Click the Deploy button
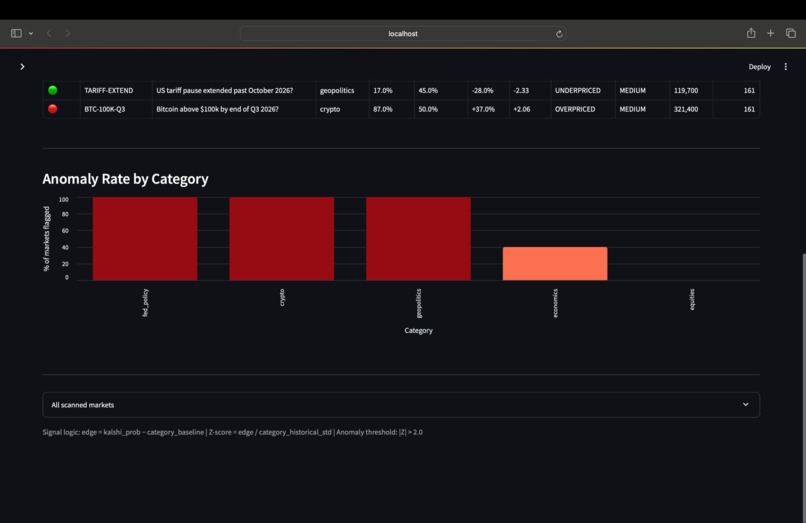Viewport: 806px width, 523px height. [759, 67]
